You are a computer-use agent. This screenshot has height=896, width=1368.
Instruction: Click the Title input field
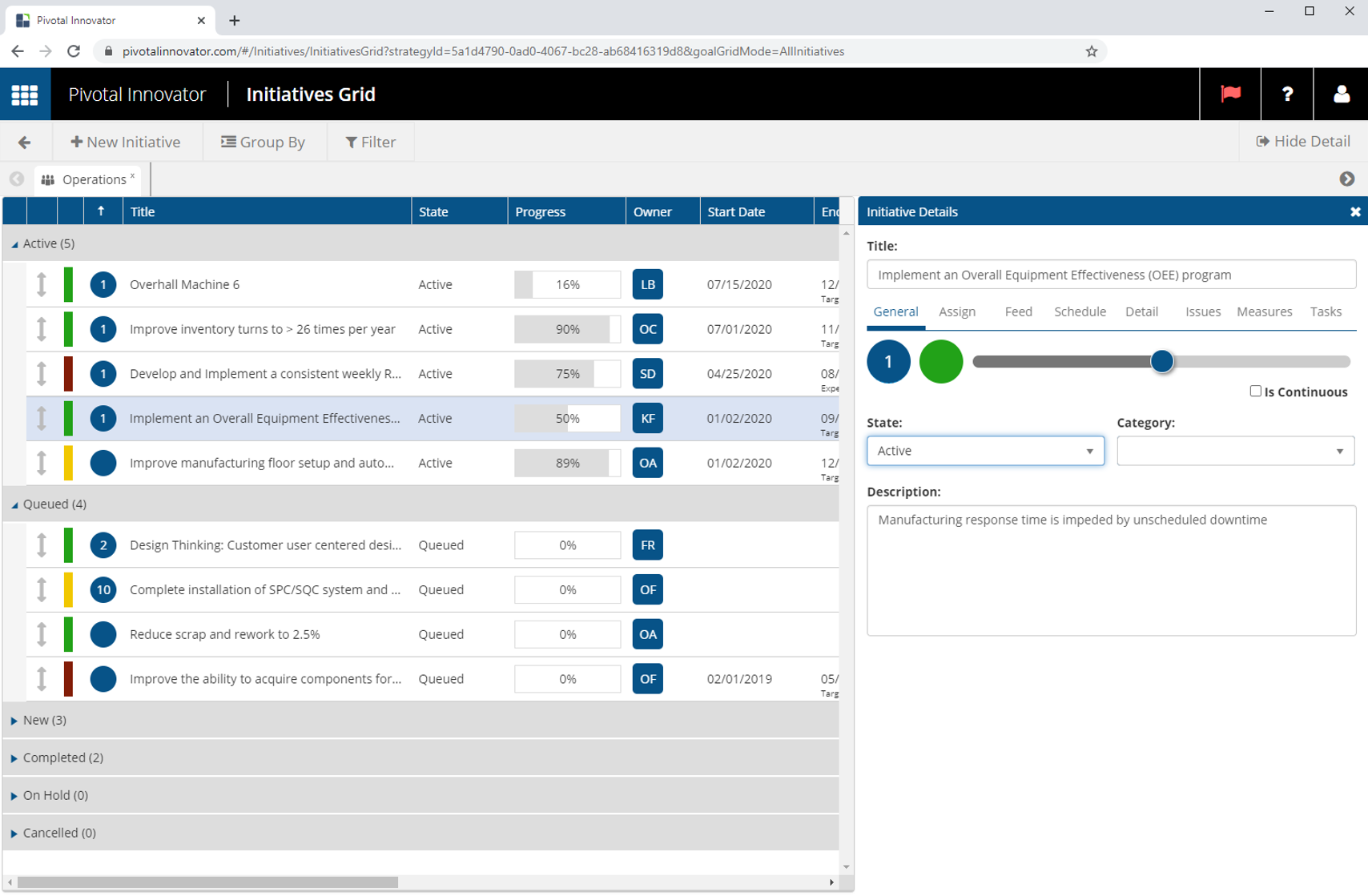(x=1111, y=275)
